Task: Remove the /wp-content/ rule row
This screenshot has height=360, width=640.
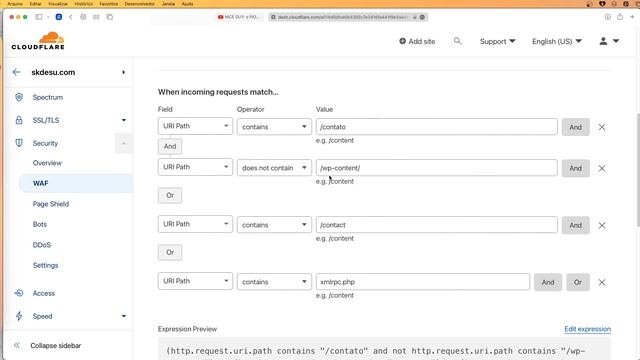Action: 602,168
